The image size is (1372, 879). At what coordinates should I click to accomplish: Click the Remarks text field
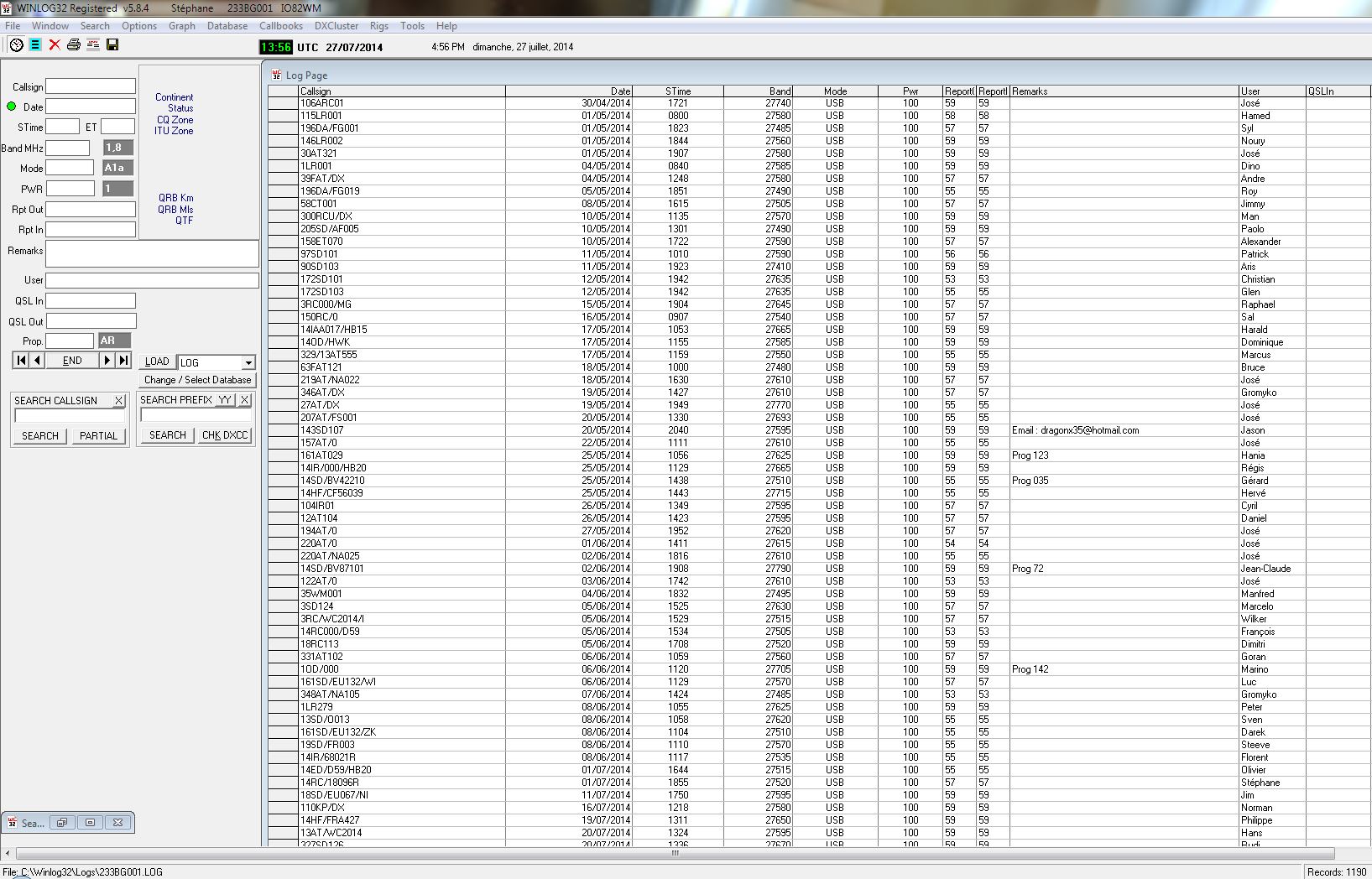pos(152,253)
